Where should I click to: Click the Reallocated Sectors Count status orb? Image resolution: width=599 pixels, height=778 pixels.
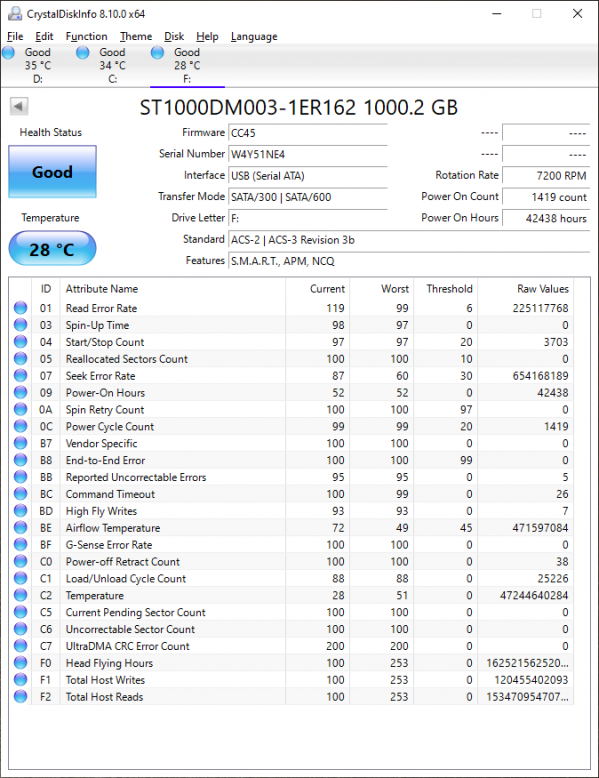20,359
